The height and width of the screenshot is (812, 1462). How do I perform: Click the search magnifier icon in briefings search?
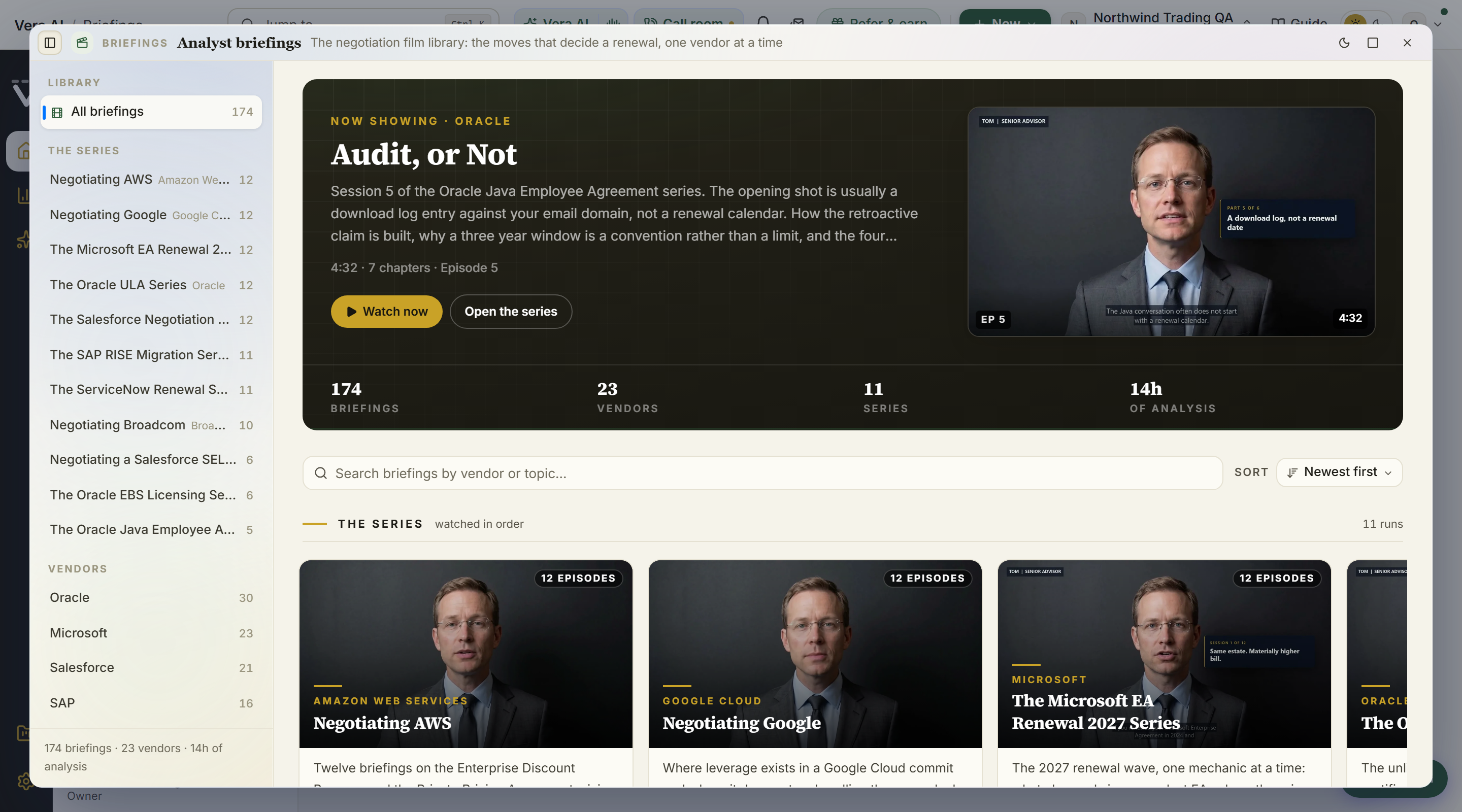click(x=321, y=473)
